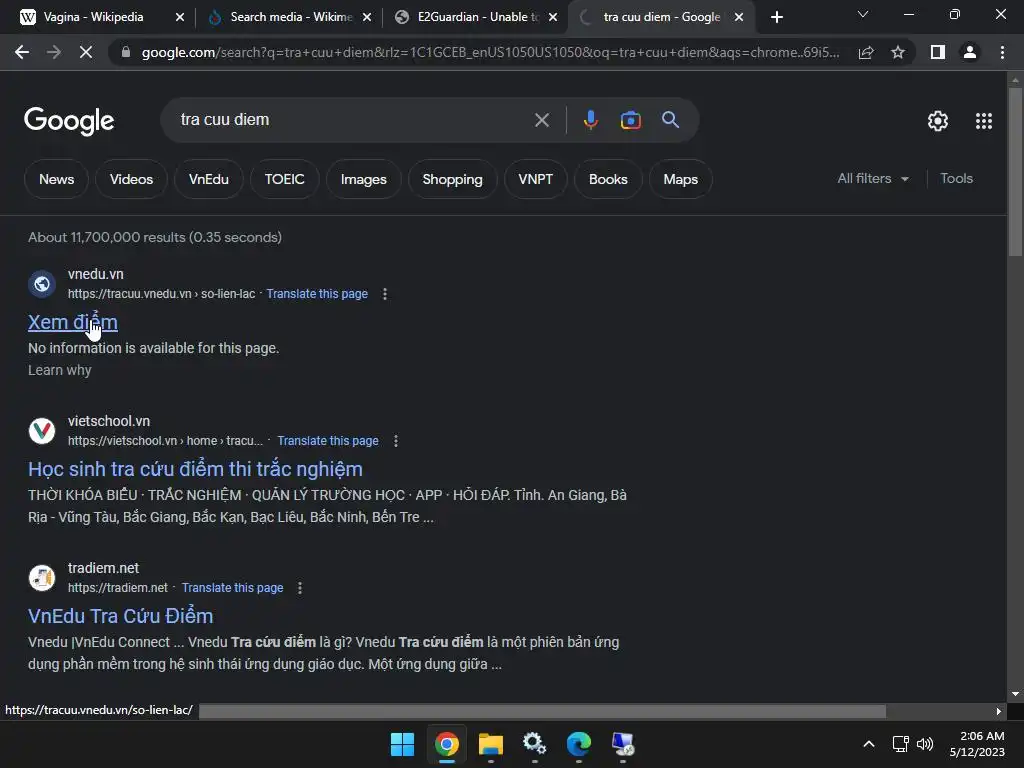Viewport: 1024px width, 768px height.
Task: Open Microsoft Edge from taskbar
Action: click(x=579, y=744)
